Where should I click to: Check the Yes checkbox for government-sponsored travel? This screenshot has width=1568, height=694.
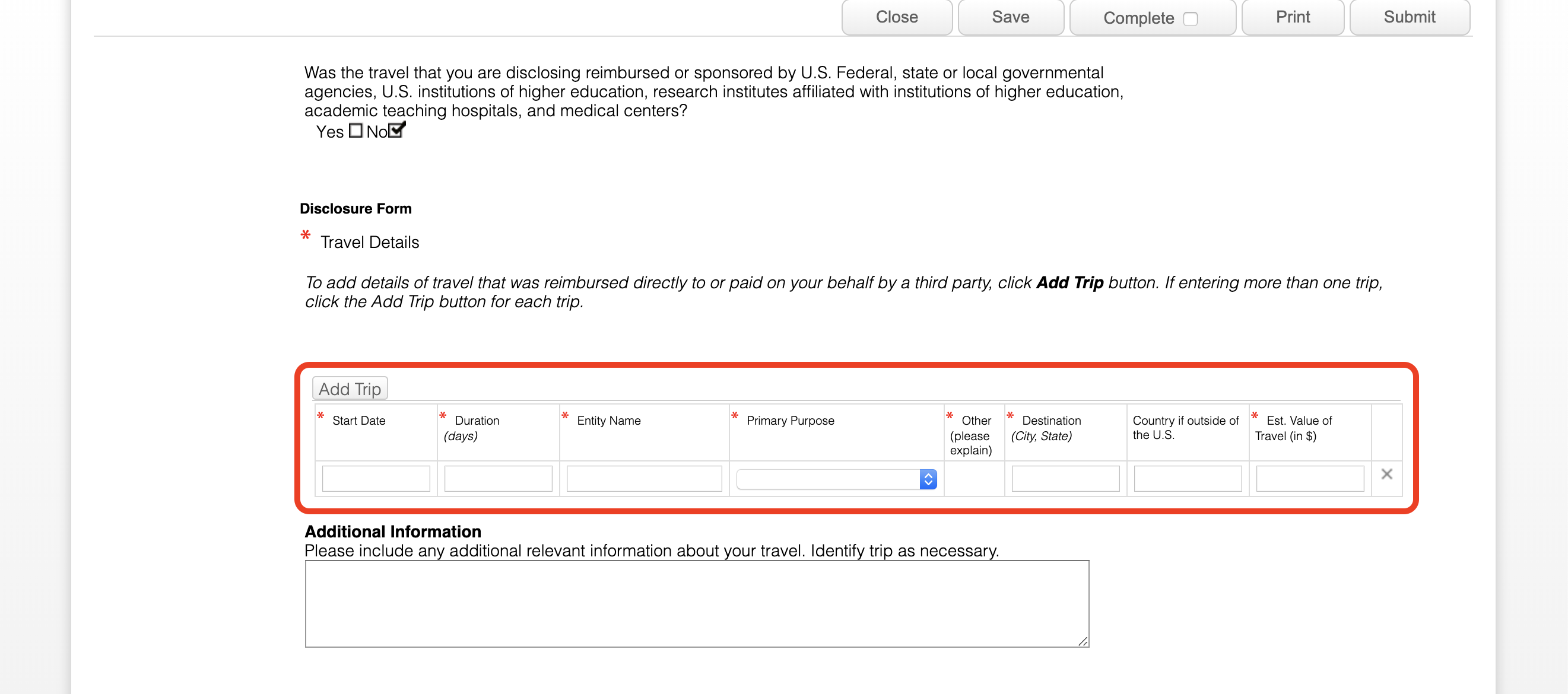(356, 130)
